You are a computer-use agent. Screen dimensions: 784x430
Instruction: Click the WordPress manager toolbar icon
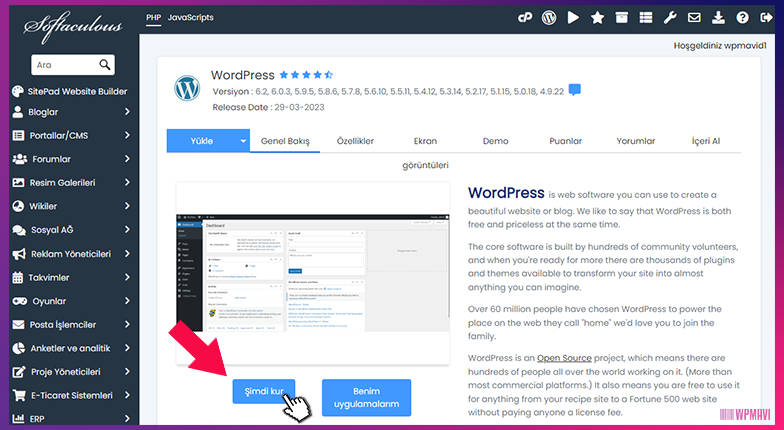click(x=549, y=18)
